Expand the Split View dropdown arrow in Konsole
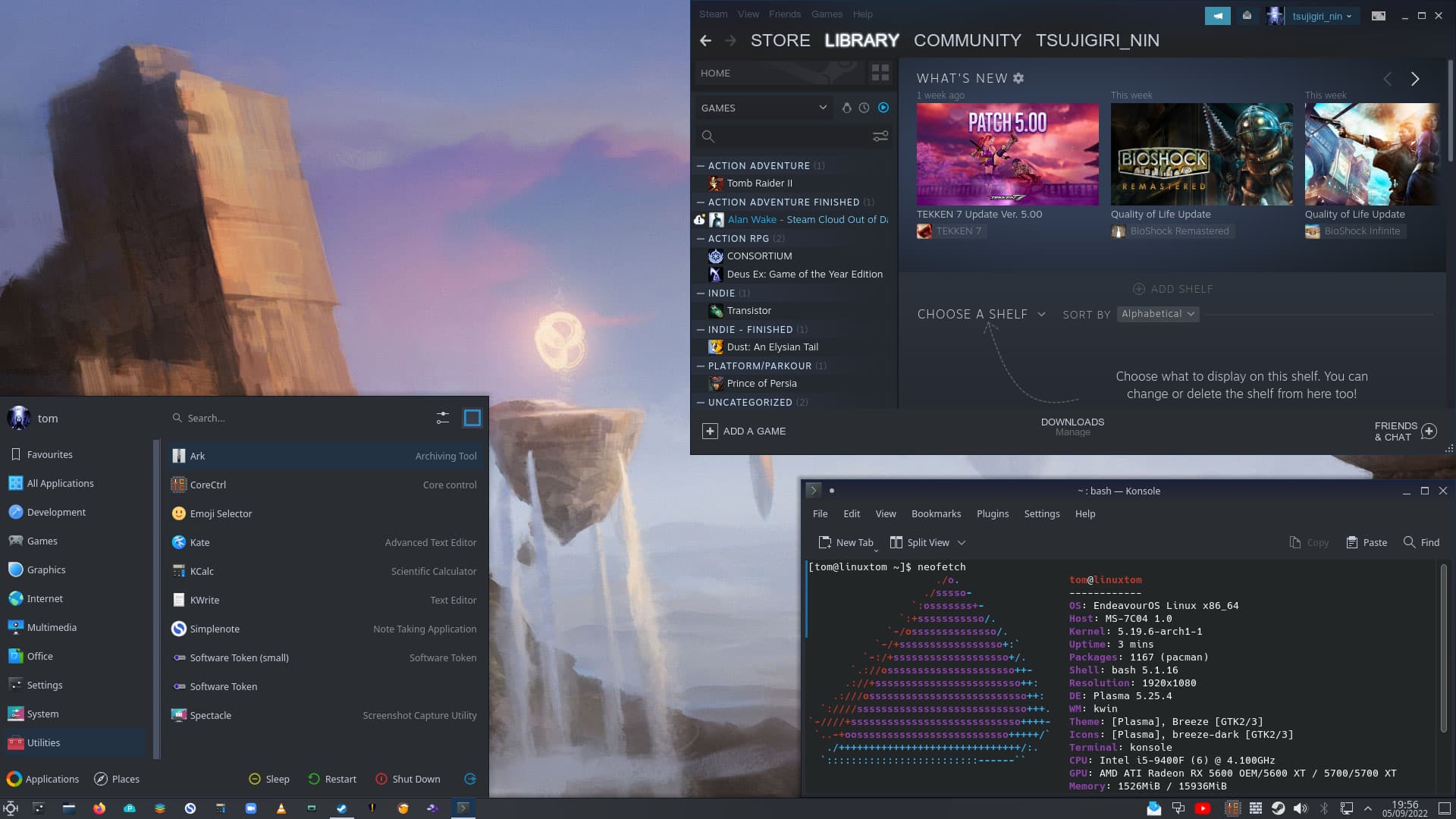 point(962,542)
